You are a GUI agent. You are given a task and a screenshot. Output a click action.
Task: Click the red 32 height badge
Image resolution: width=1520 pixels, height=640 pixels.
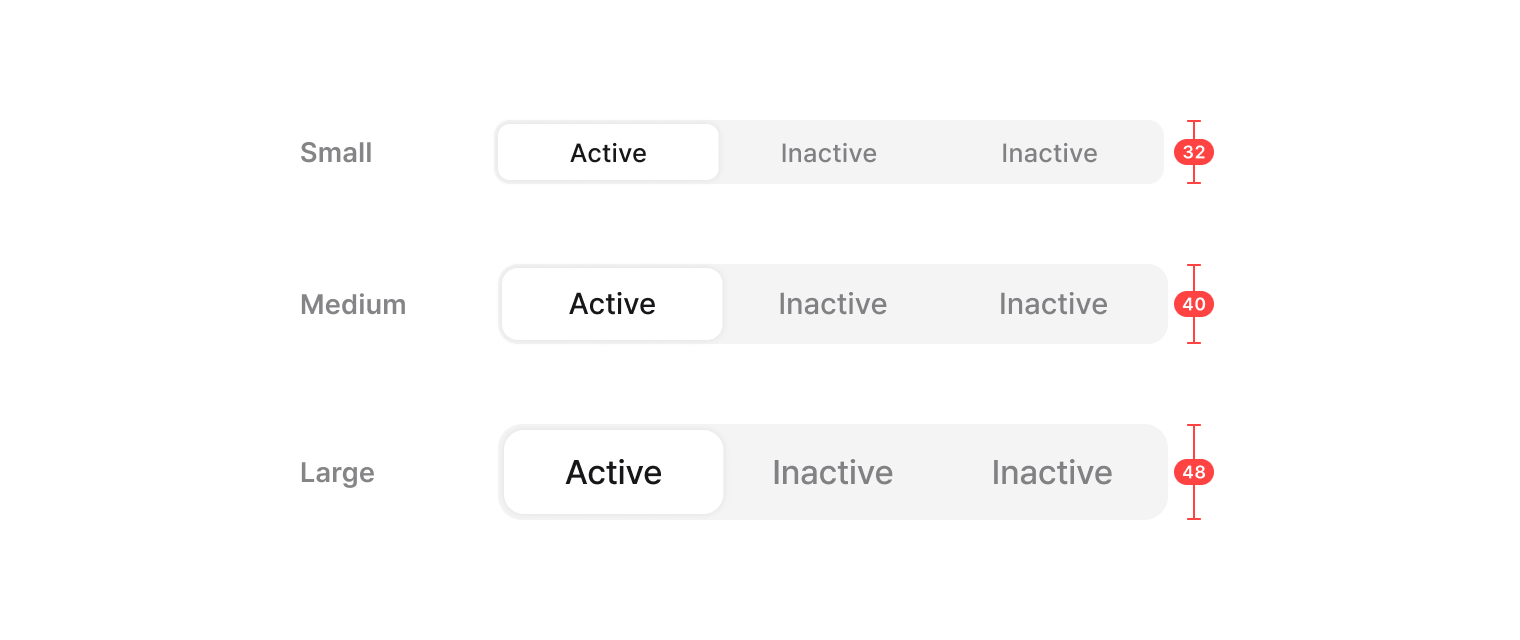click(1194, 153)
